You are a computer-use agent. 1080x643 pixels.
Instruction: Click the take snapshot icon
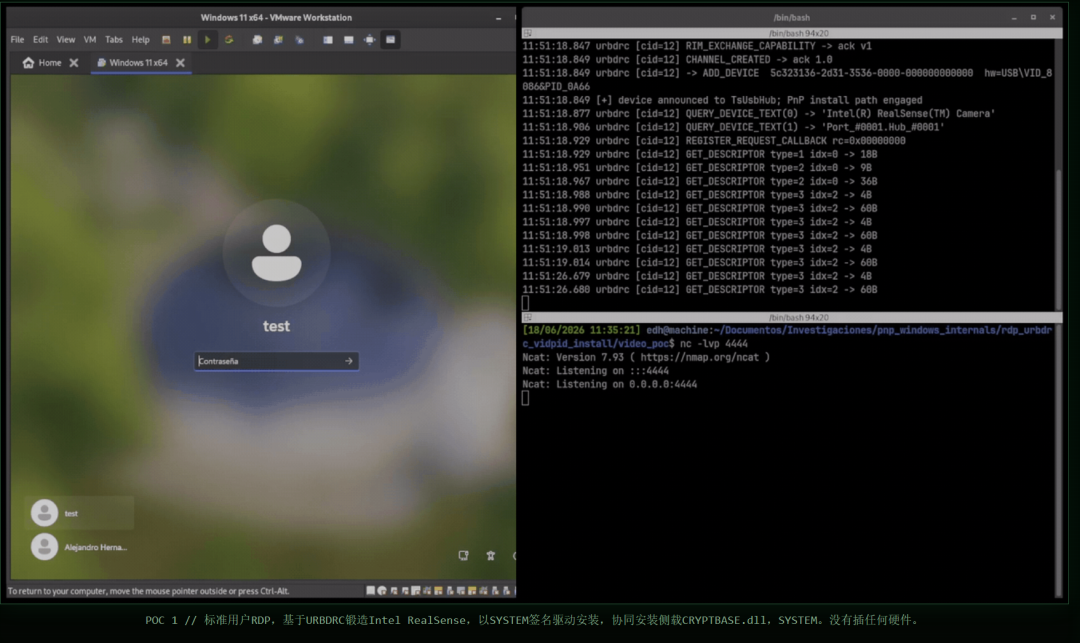(x=257, y=40)
